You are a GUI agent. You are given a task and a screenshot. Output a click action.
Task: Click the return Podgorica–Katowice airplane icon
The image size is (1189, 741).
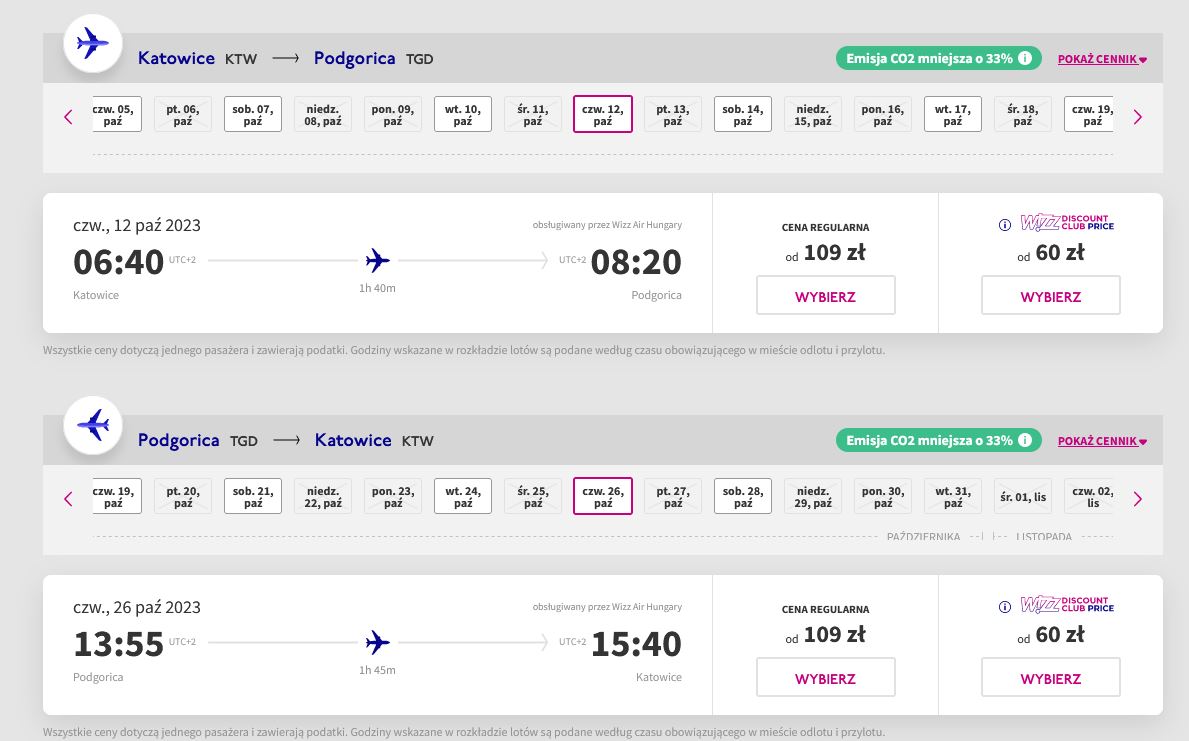[93, 425]
